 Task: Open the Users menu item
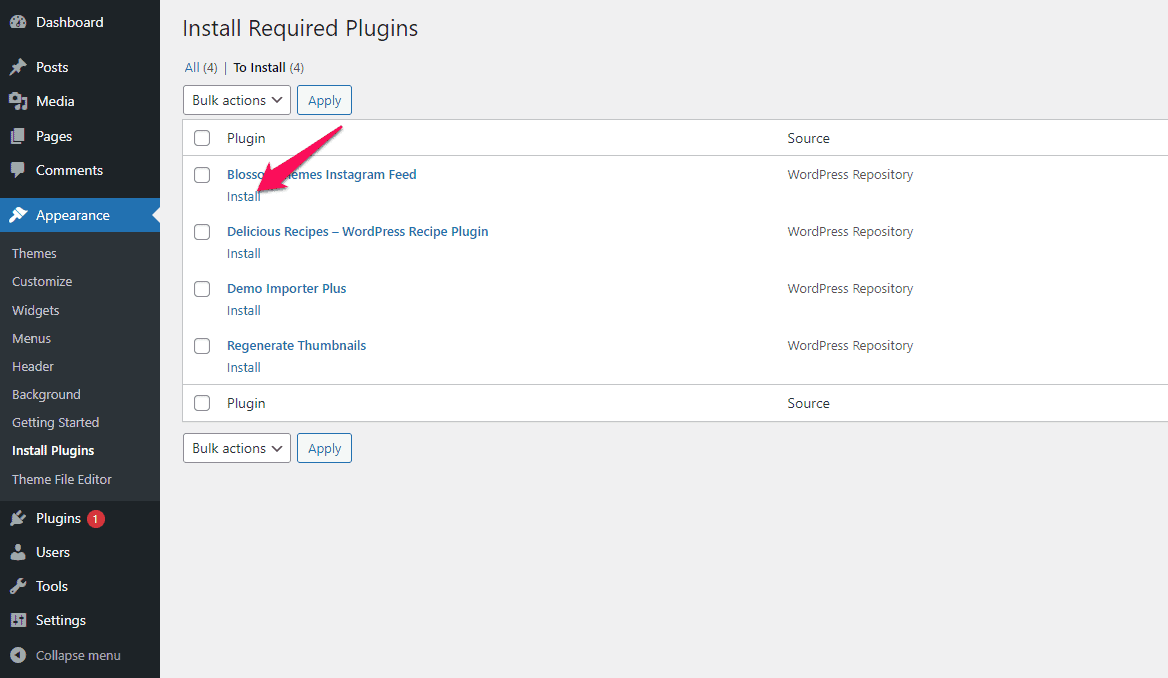point(80,552)
